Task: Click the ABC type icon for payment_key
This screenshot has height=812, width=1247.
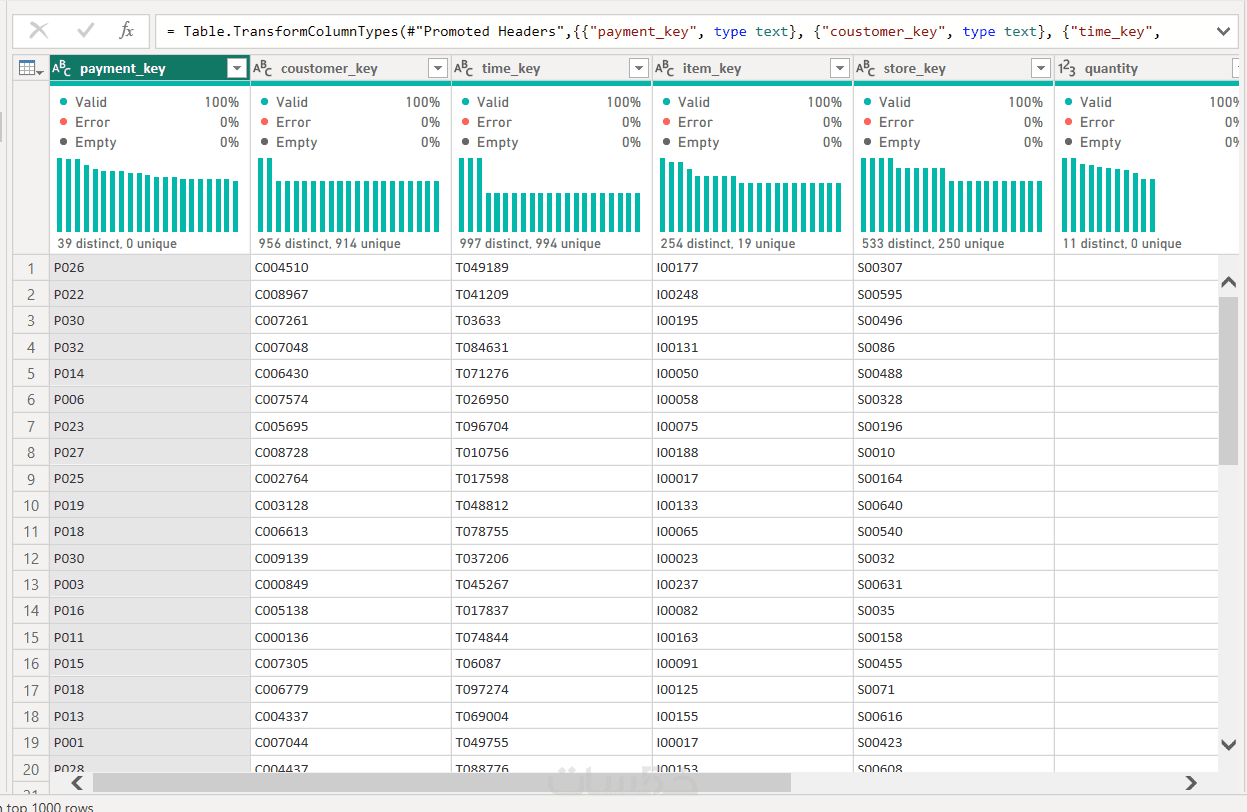Action: click(62, 68)
